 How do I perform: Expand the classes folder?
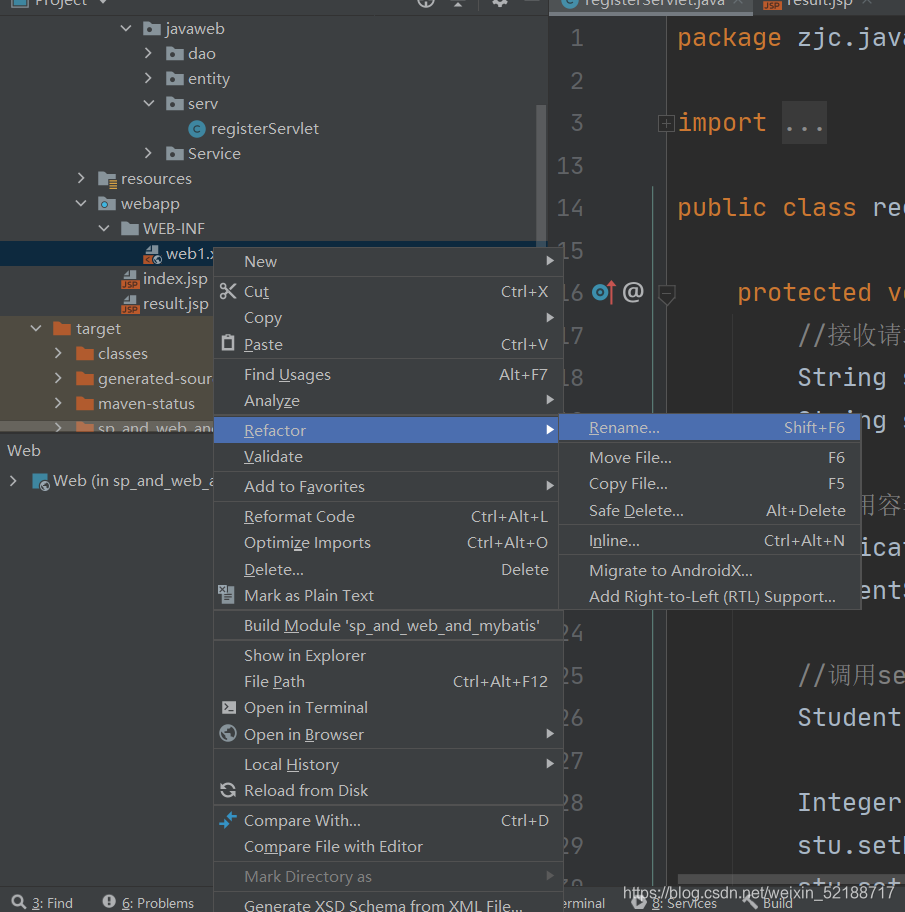click(x=58, y=352)
